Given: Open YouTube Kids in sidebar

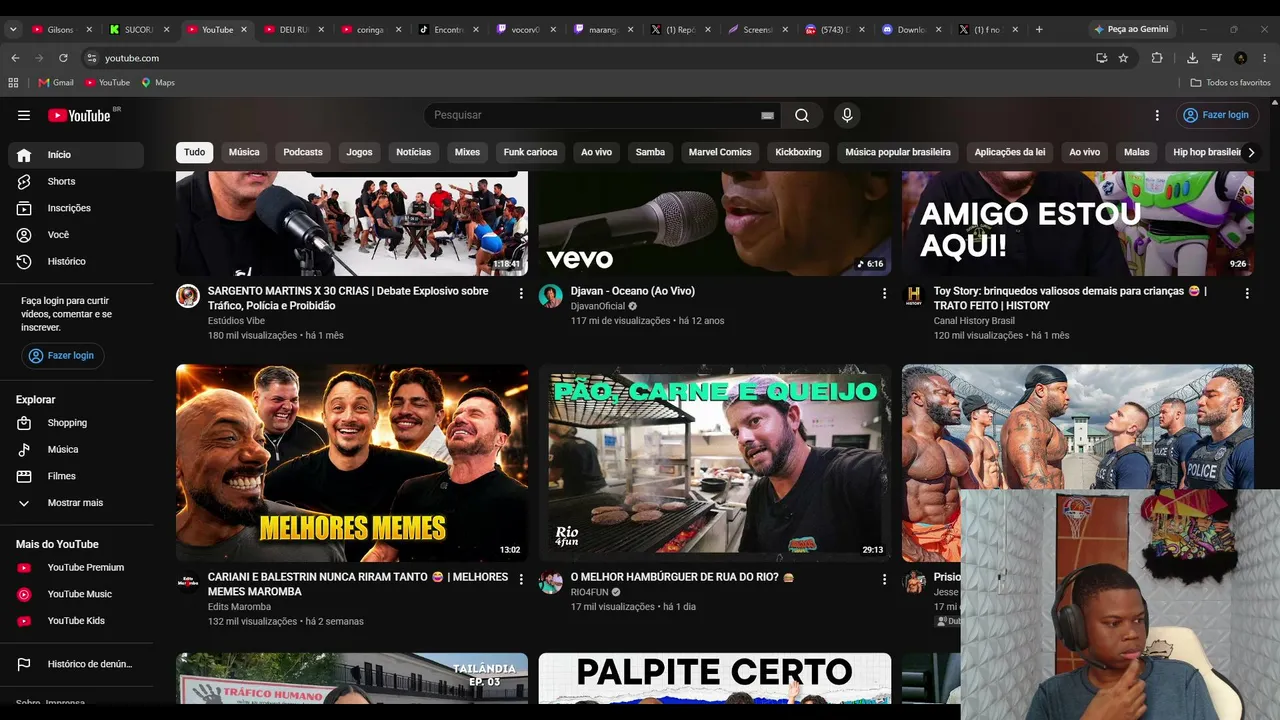Looking at the screenshot, I should click(76, 621).
